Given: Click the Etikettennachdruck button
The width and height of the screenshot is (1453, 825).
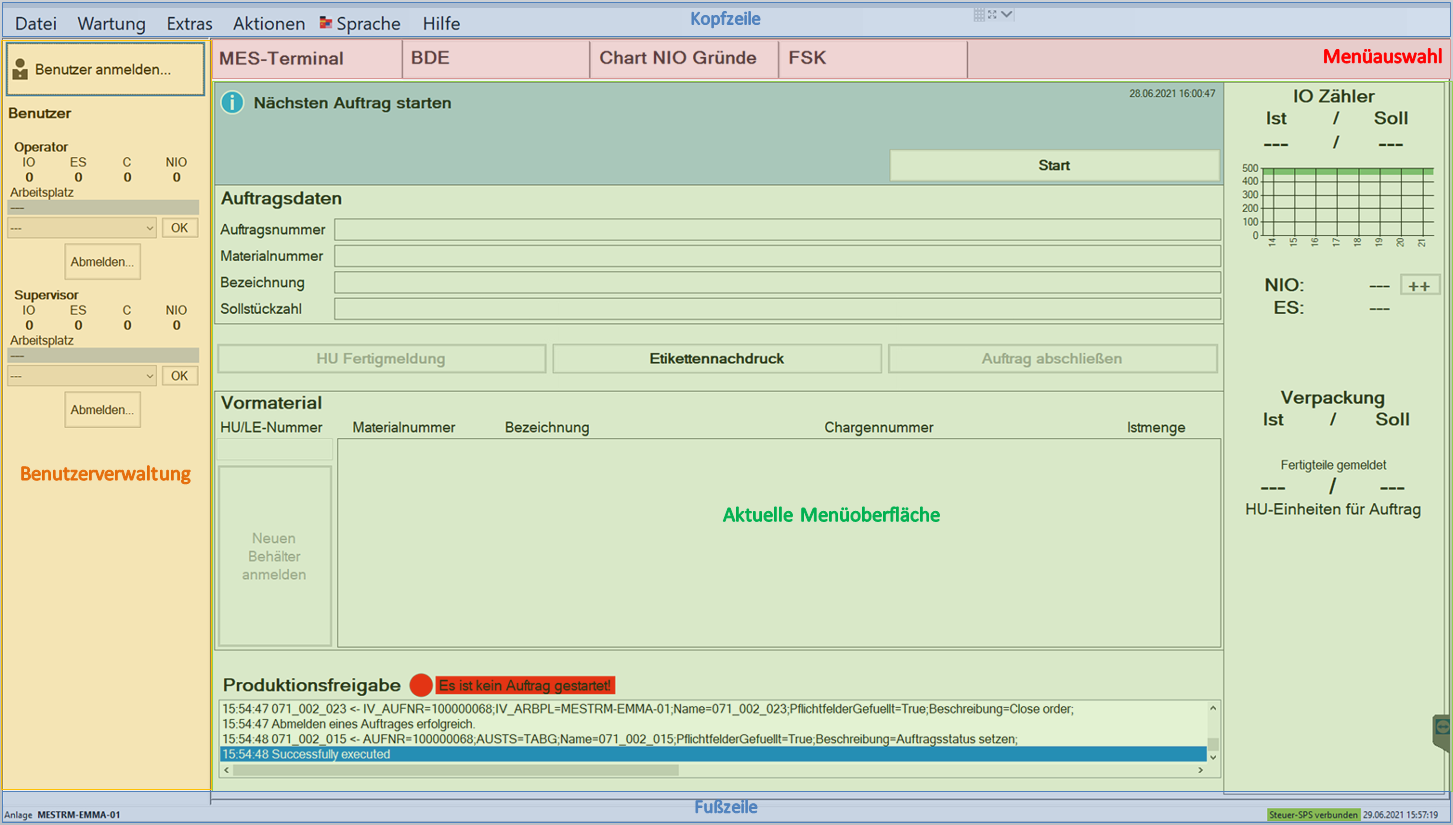Looking at the screenshot, I should tap(716, 358).
